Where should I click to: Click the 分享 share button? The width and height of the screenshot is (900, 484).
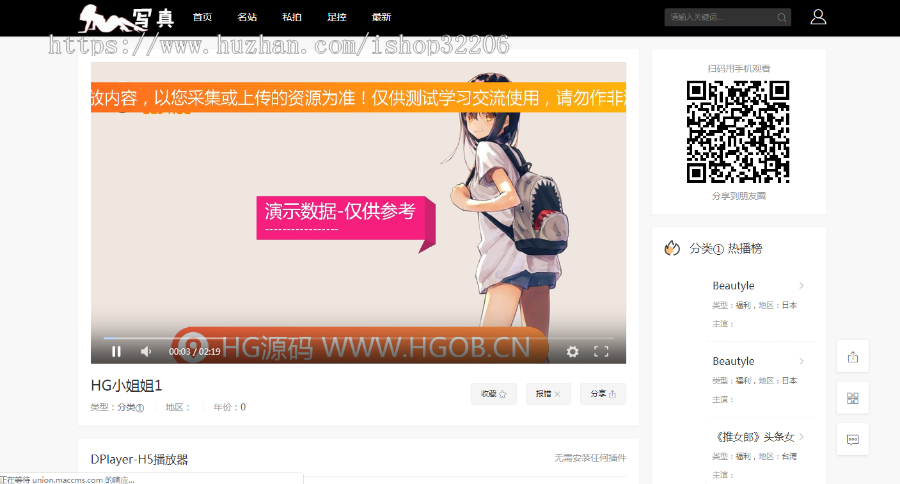603,394
